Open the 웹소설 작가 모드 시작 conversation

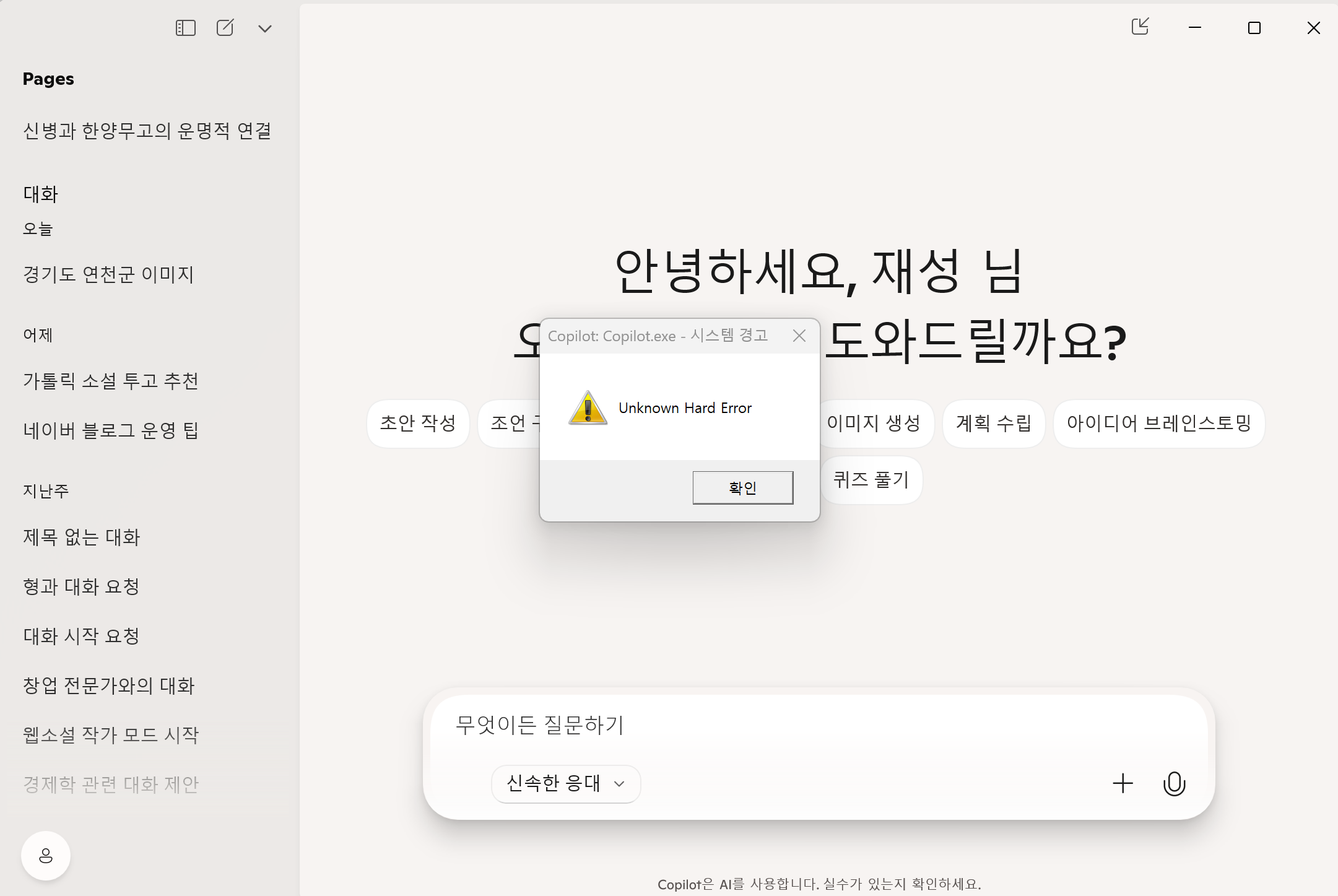coord(111,735)
